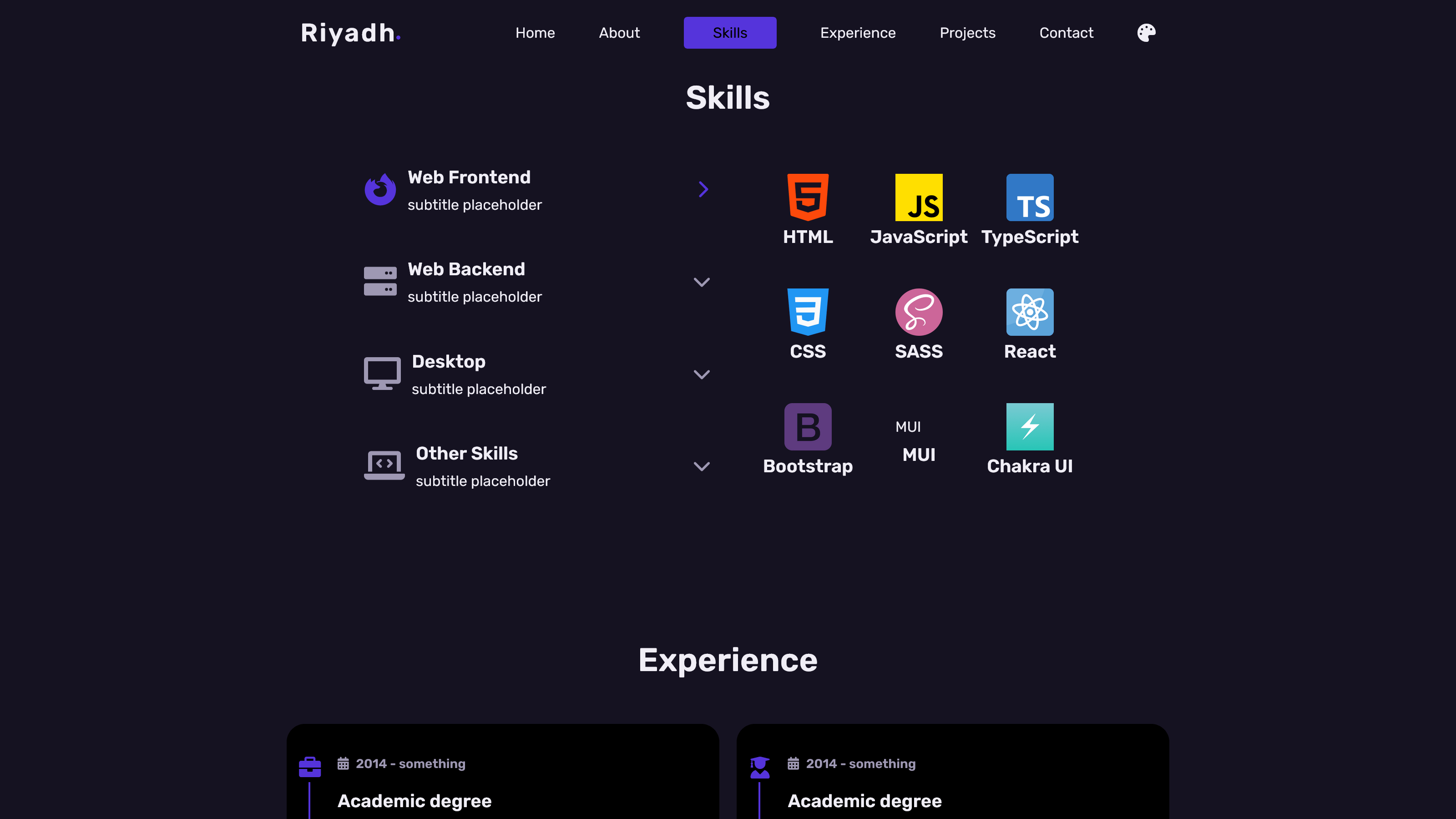The height and width of the screenshot is (819, 1456).
Task: Toggle the Desktop skills dropdown
Action: (702, 373)
